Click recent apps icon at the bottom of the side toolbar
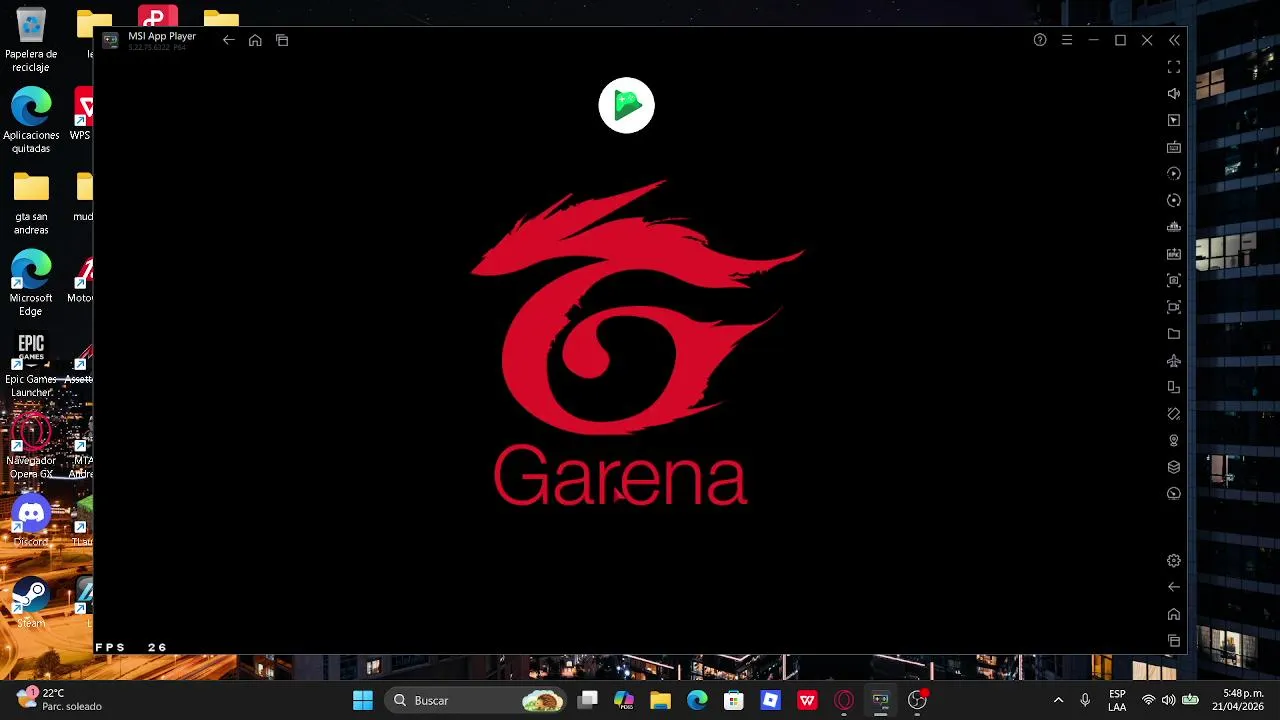This screenshot has width=1280, height=720. click(x=1174, y=640)
